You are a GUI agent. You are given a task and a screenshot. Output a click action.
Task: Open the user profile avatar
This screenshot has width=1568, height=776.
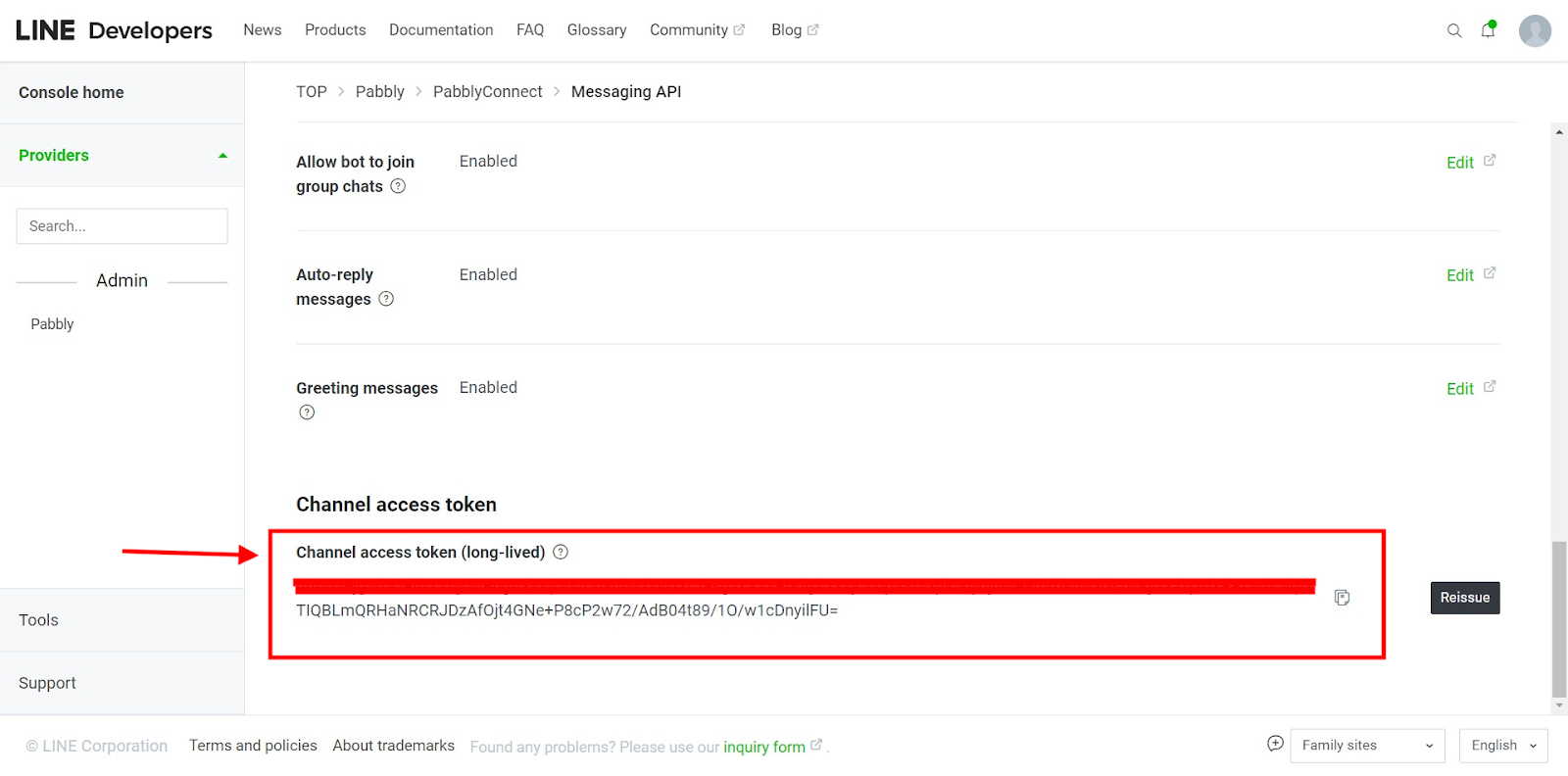click(x=1535, y=31)
